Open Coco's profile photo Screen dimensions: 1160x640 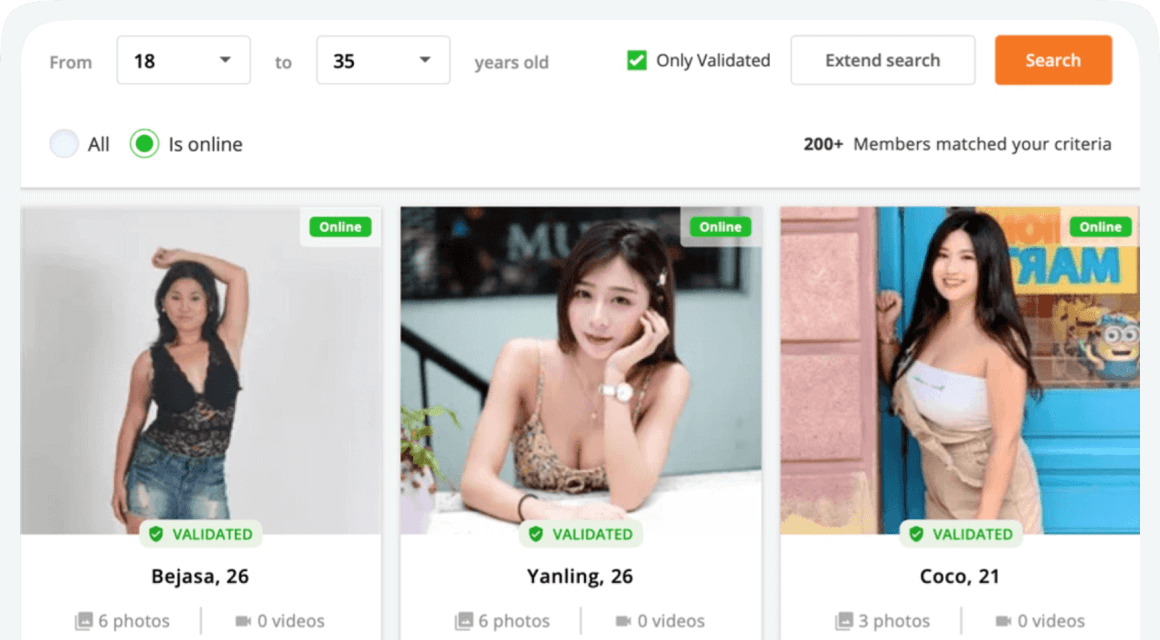(x=960, y=370)
